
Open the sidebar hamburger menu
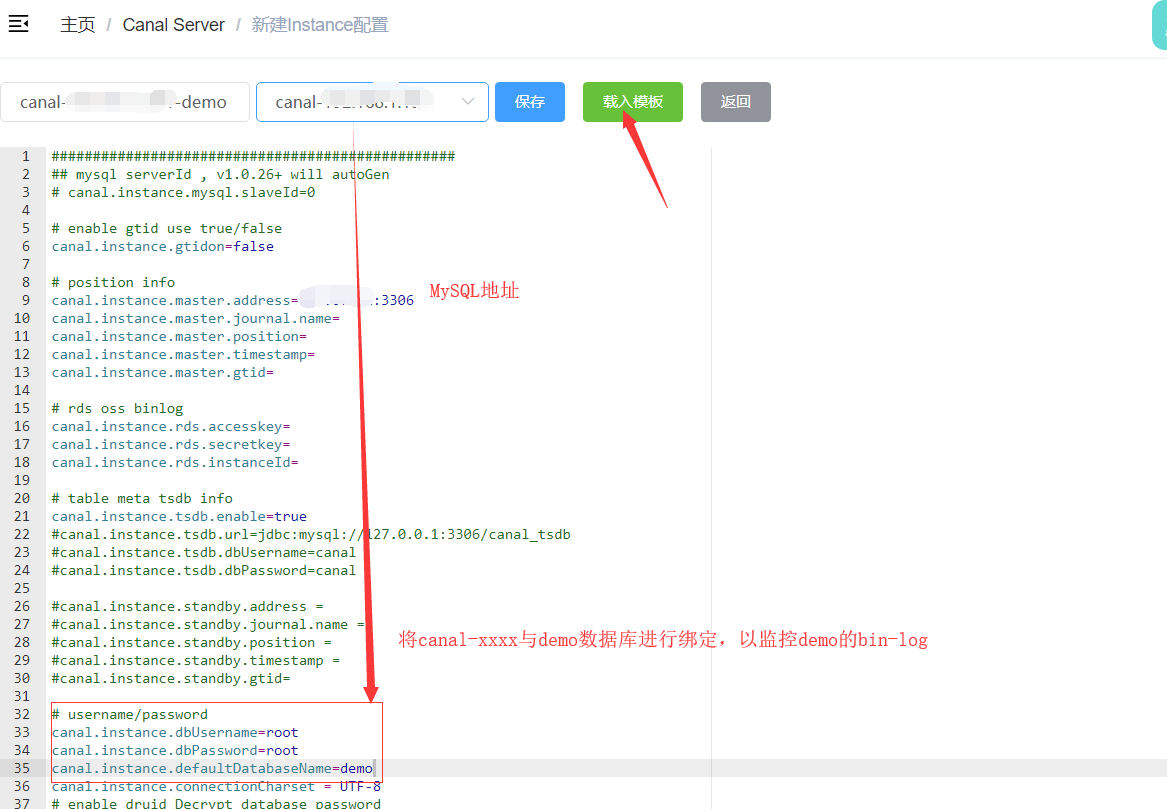coord(18,23)
